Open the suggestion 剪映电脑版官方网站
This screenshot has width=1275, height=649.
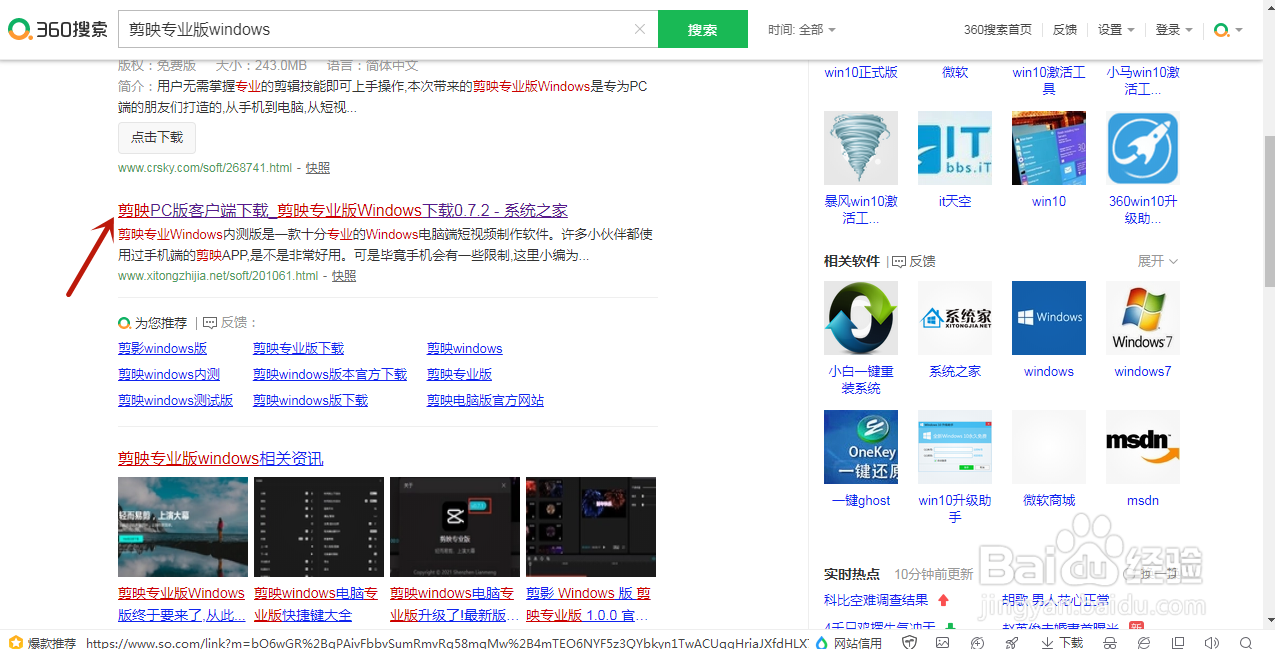pyautogui.click(x=486, y=400)
